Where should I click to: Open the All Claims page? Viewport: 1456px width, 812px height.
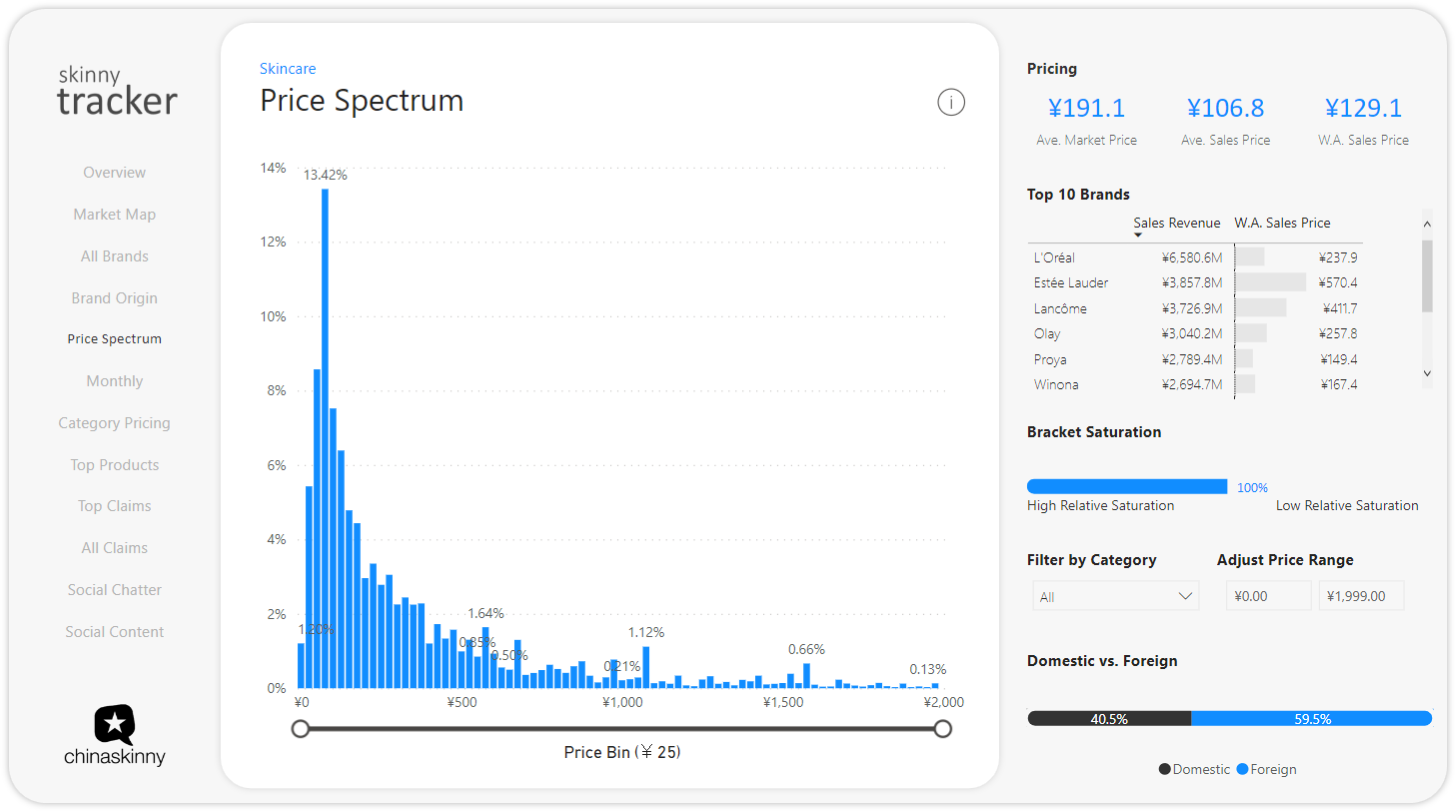tap(114, 548)
